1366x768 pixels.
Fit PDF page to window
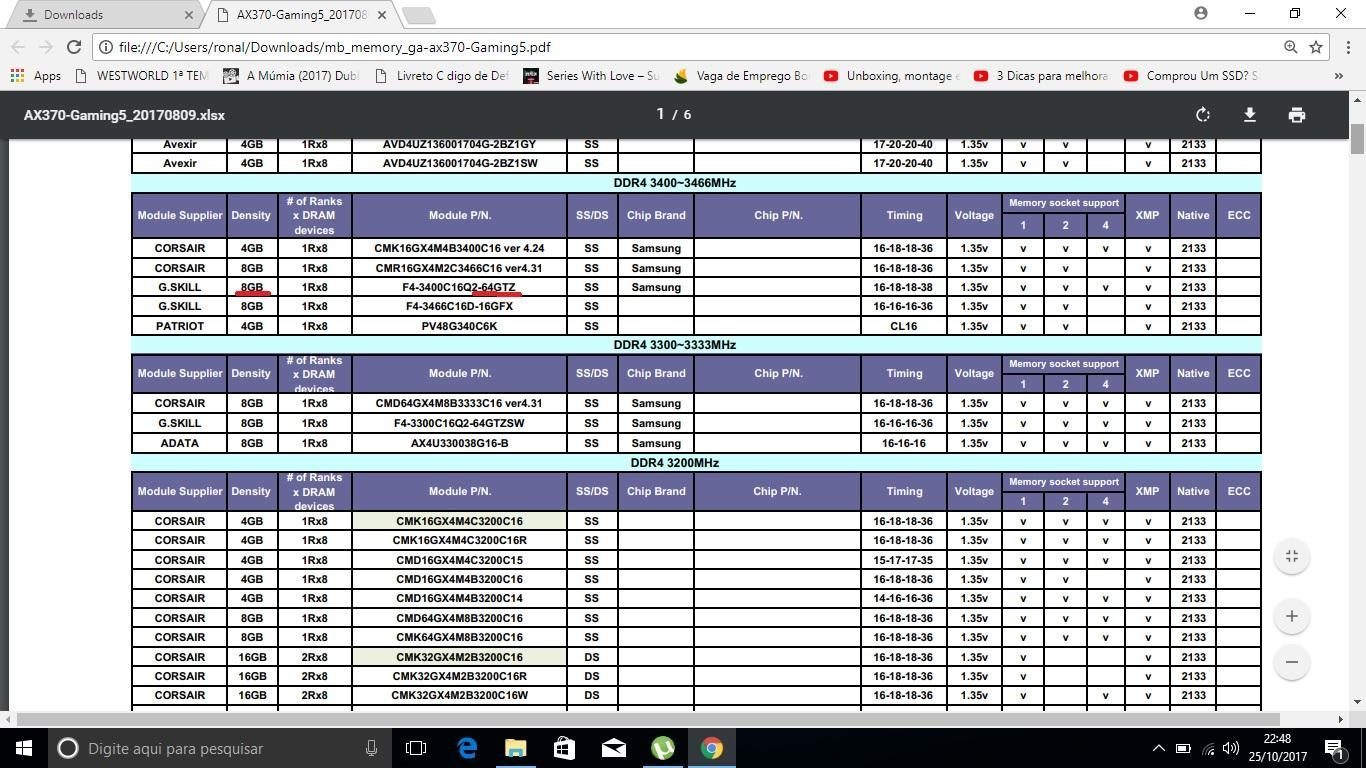pyautogui.click(x=1292, y=556)
